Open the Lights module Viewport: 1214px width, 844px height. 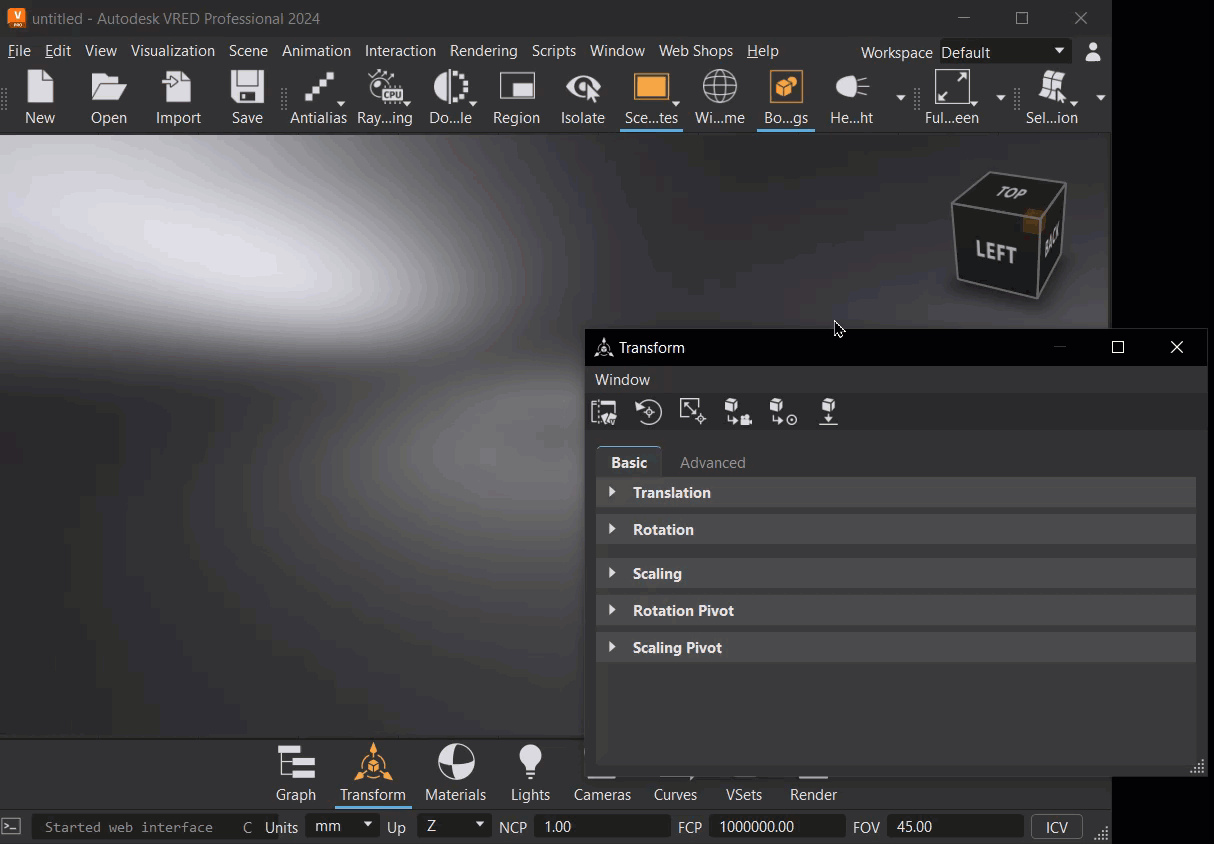point(530,773)
